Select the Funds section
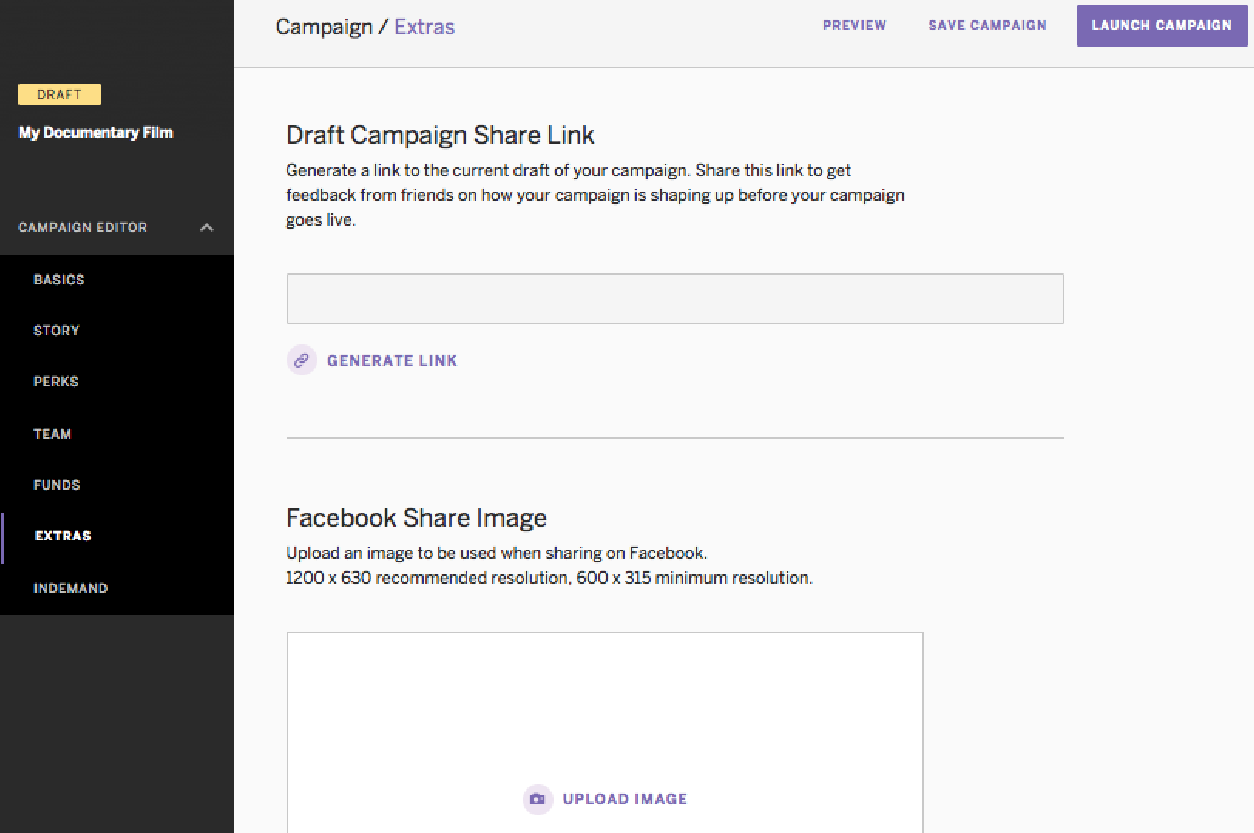 click(56, 484)
